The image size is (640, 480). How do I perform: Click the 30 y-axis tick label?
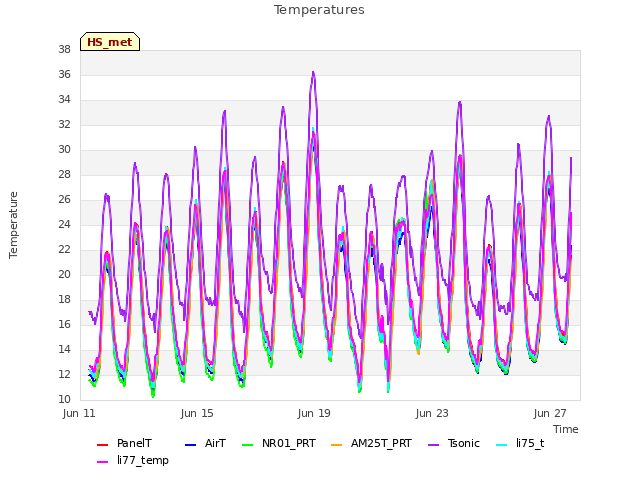64,150
